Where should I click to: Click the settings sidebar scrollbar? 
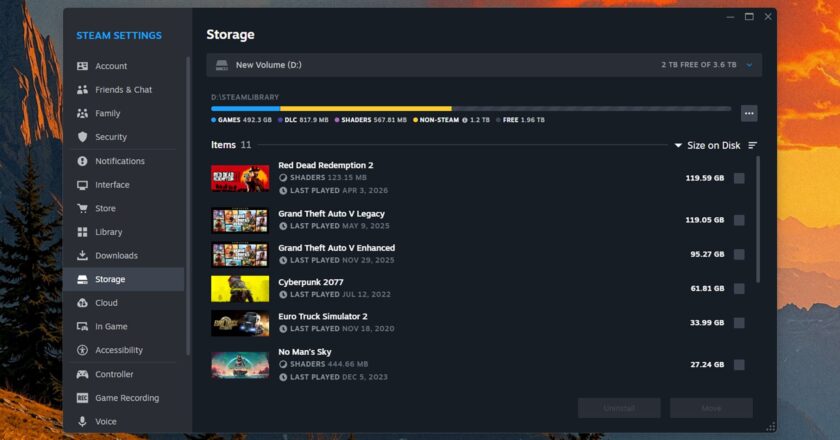pyautogui.click(x=188, y=206)
